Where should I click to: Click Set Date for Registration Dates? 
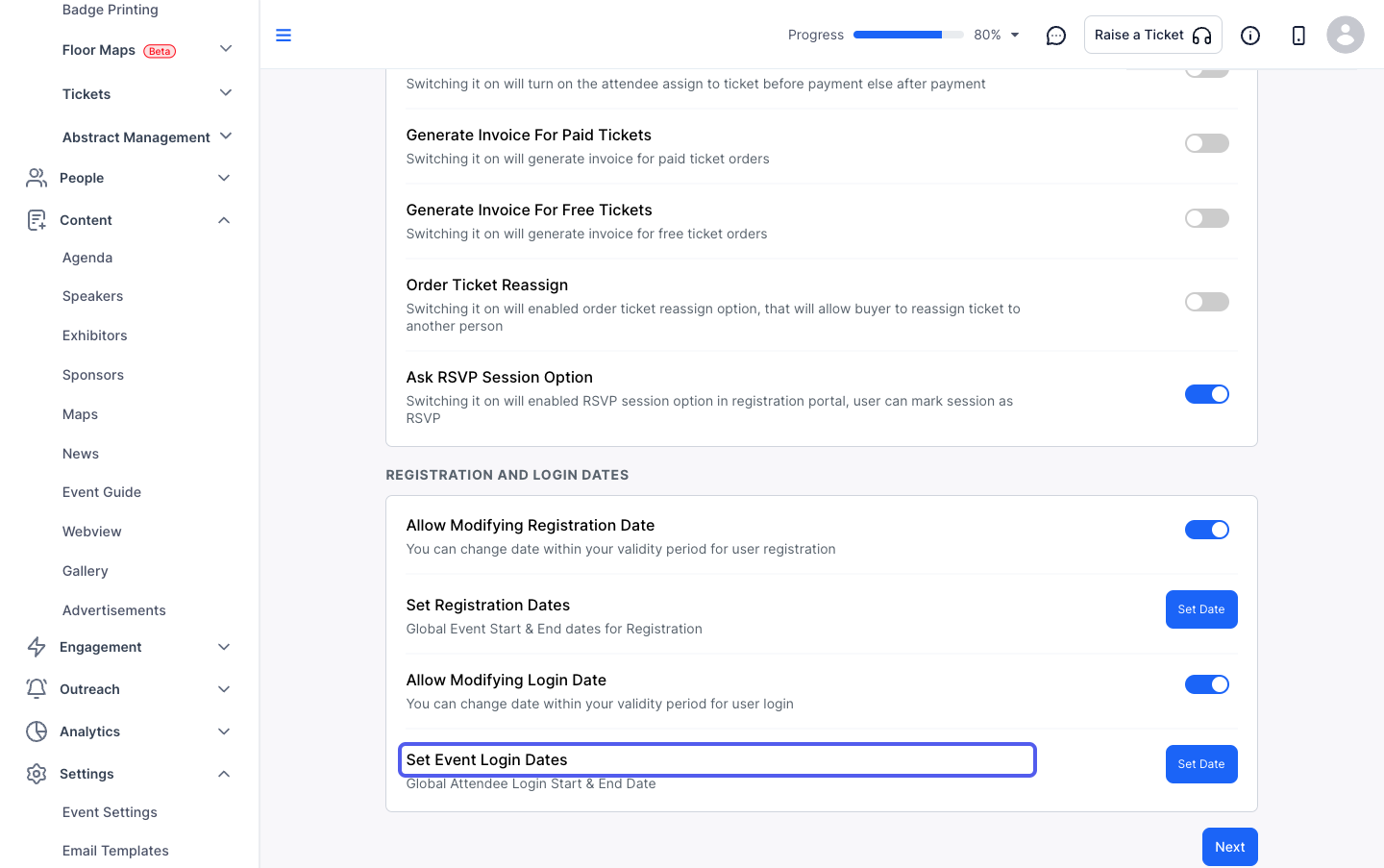point(1201,609)
